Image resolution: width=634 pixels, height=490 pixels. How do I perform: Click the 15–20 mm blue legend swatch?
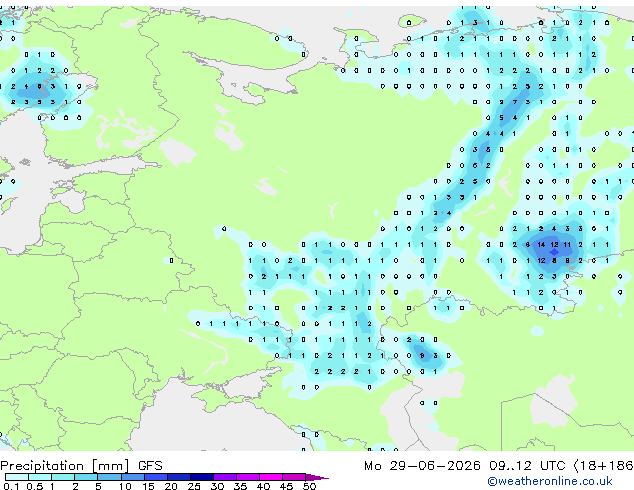155,477
